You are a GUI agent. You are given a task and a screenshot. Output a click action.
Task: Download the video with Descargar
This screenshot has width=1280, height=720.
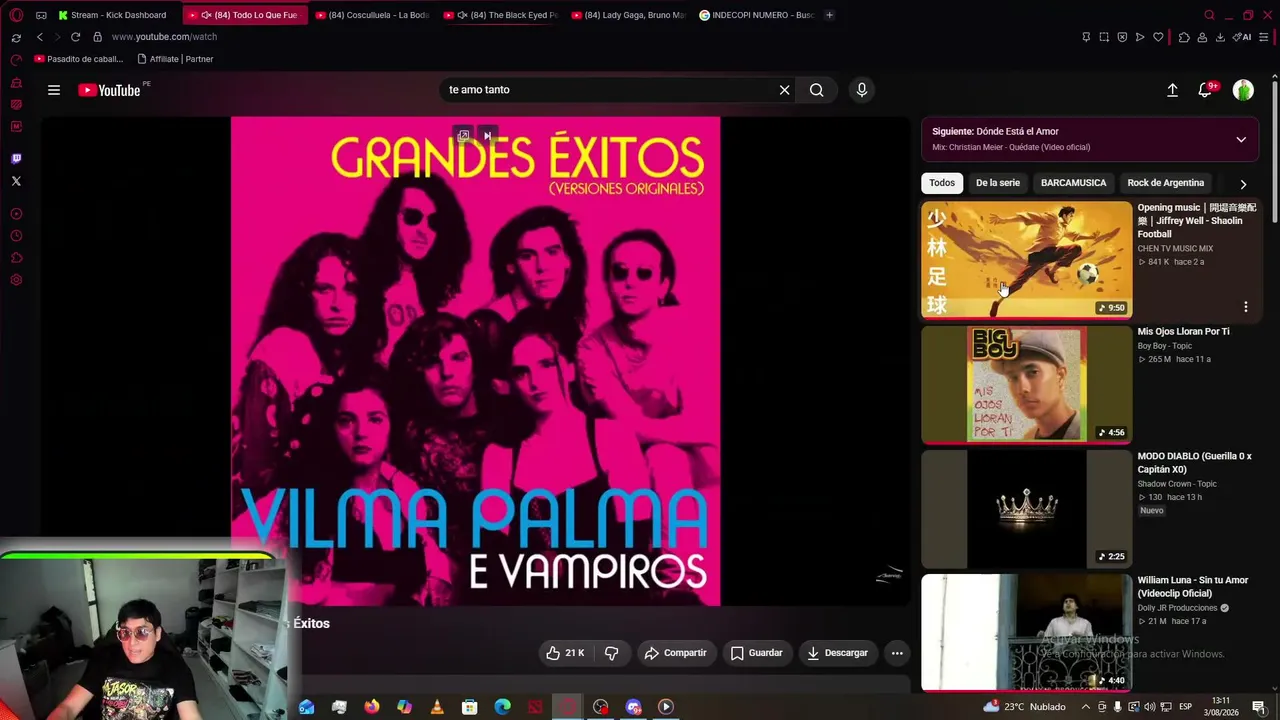[838, 653]
